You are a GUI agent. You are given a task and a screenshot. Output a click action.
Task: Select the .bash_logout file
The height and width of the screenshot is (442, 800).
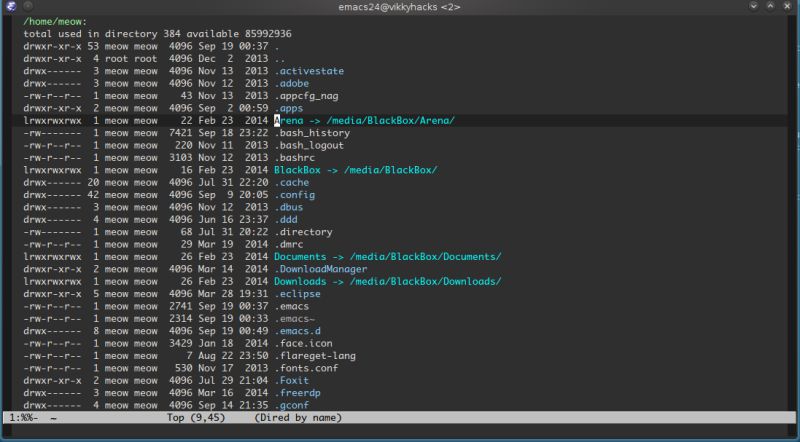click(x=309, y=145)
